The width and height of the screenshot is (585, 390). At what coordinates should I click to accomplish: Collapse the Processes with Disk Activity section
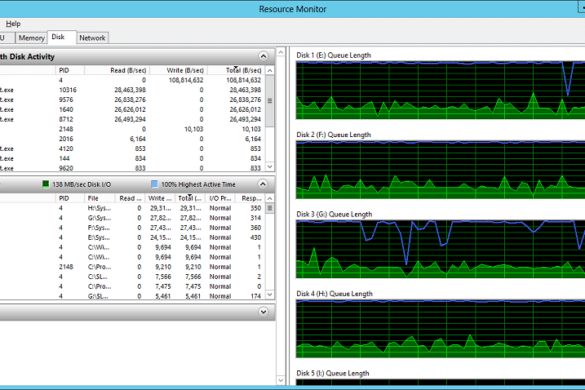coord(263,56)
